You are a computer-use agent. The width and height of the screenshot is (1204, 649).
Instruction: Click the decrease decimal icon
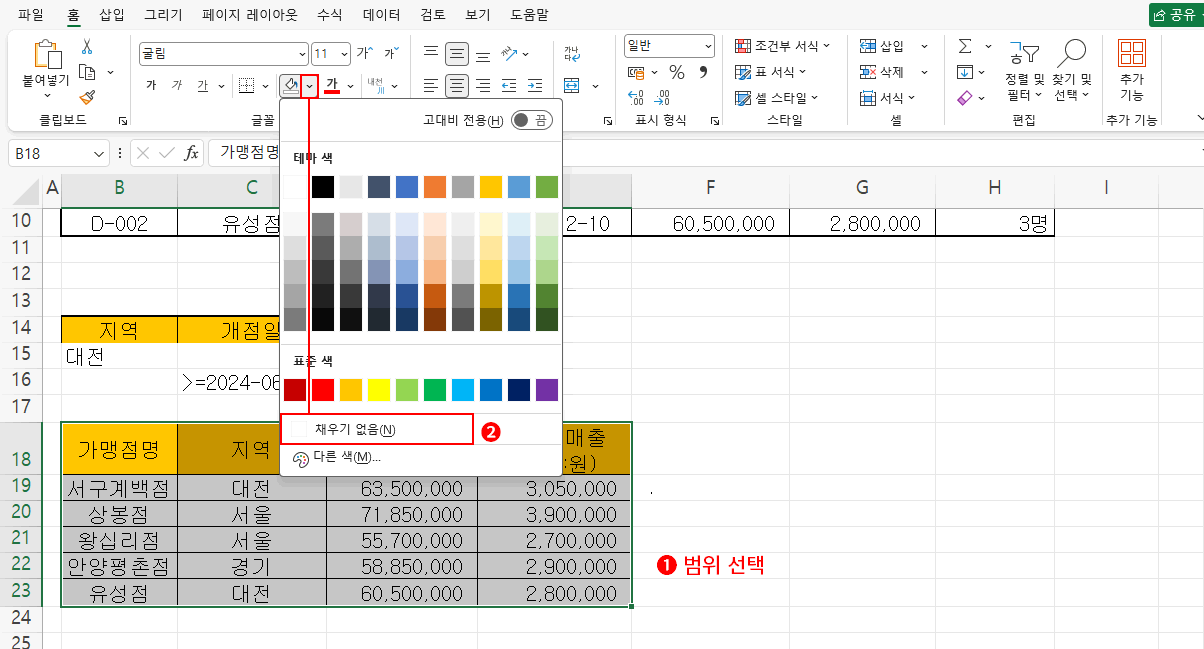coord(662,97)
